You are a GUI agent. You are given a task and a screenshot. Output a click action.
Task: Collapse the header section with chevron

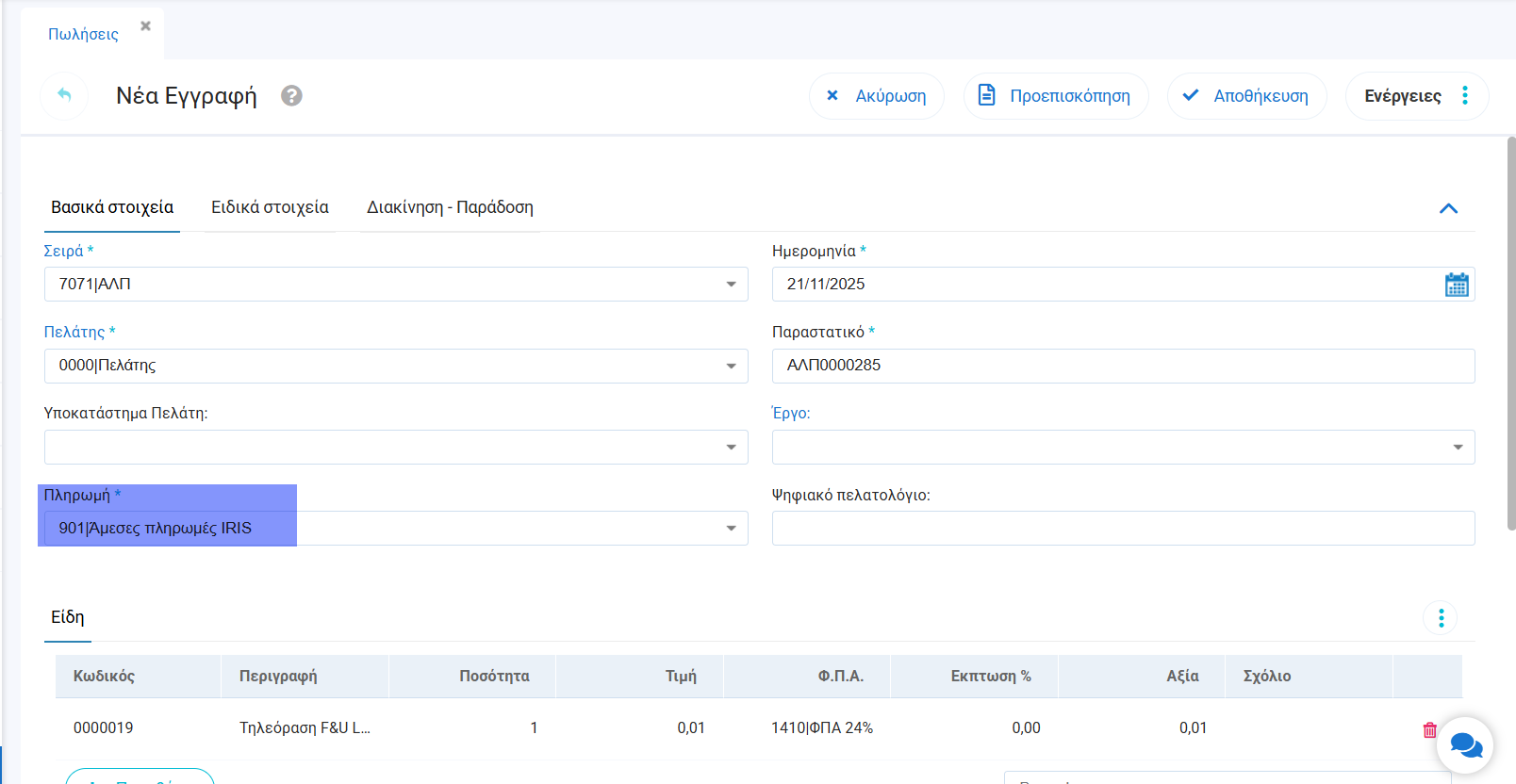tap(1448, 208)
